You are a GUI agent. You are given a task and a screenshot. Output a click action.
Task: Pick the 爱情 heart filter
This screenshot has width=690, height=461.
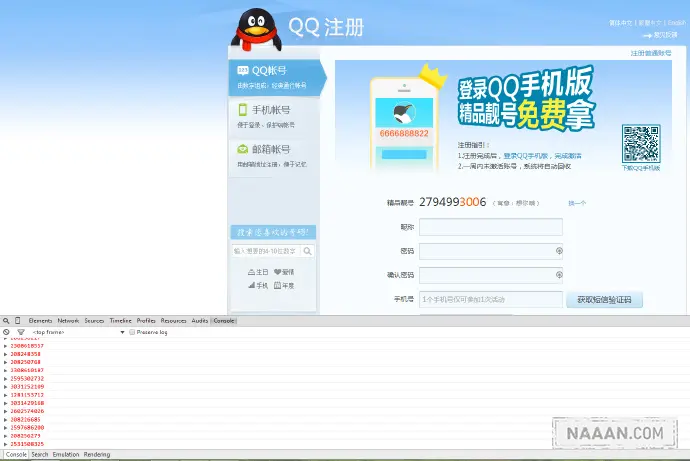284,272
